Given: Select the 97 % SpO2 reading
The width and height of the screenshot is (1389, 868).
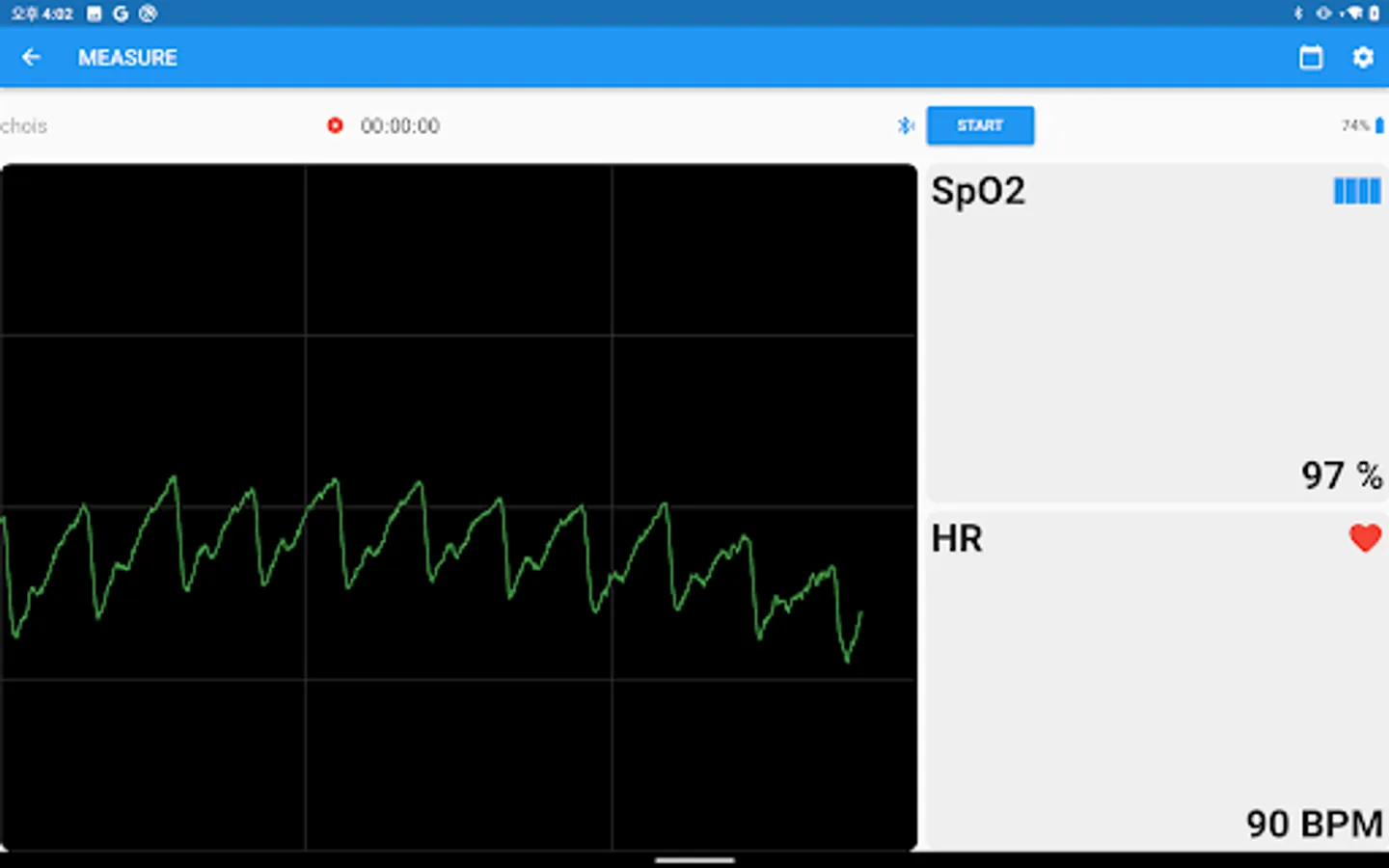Looking at the screenshot, I should (1341, 475).
